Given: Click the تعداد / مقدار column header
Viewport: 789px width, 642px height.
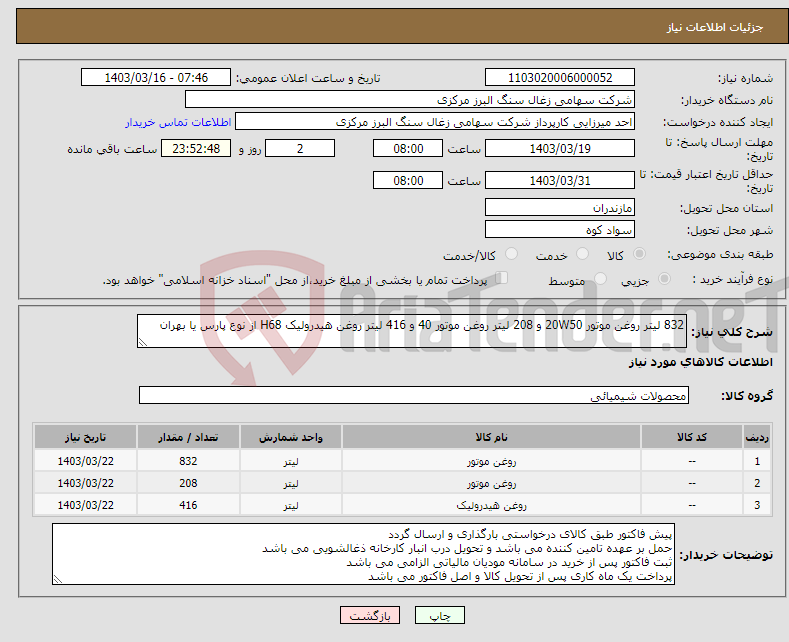Looking at the screenshot, I should 188,437.
